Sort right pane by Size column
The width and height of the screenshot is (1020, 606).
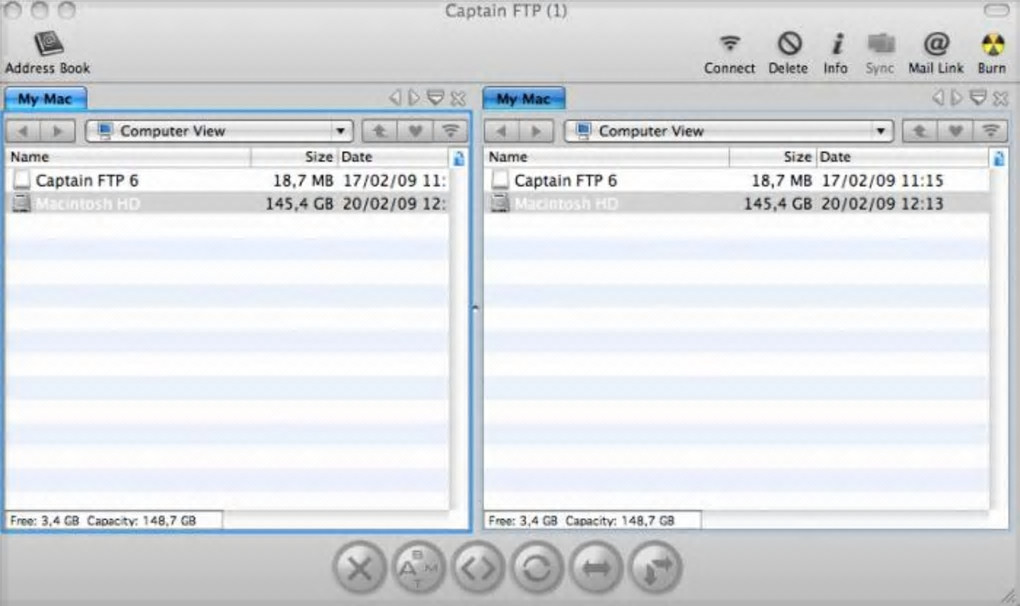click(773, 157)
